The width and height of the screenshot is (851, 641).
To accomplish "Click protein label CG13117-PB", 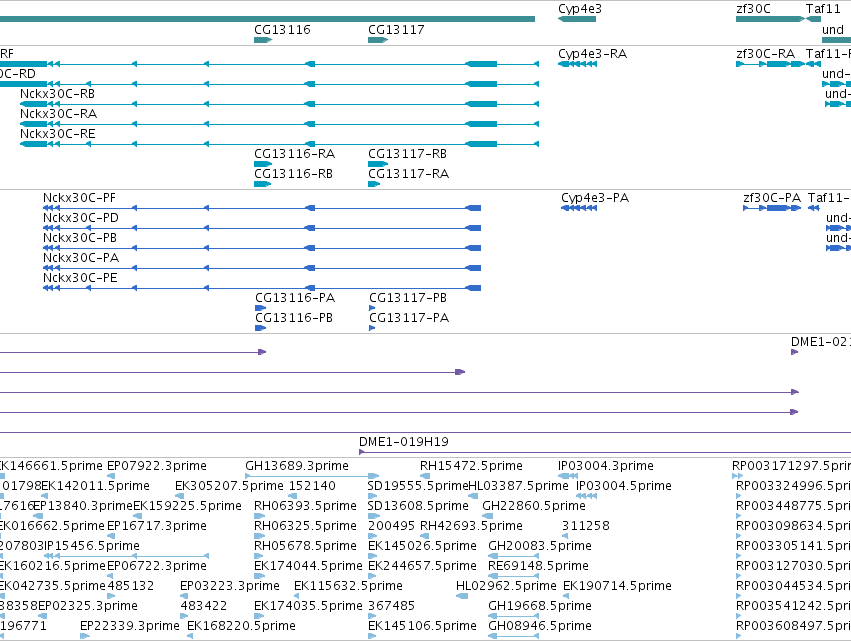I will (x=408, y=299).
